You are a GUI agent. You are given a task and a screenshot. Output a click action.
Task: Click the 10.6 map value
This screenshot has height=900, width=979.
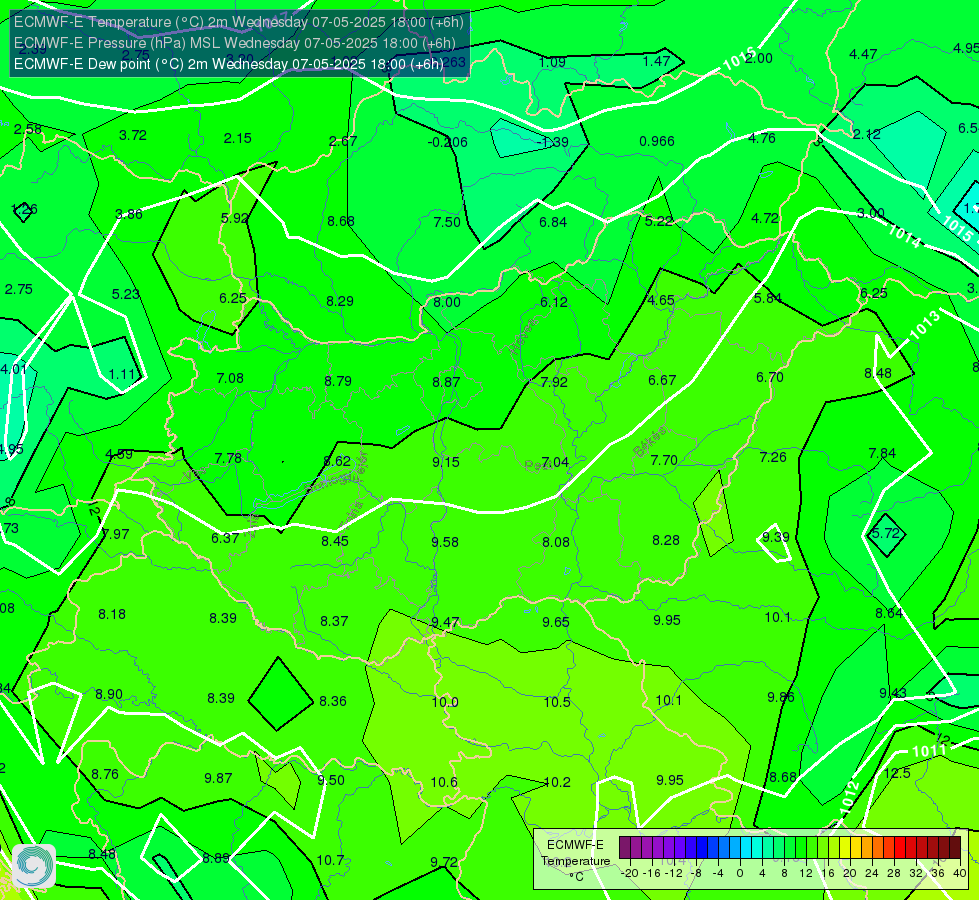tap(444, 782)
